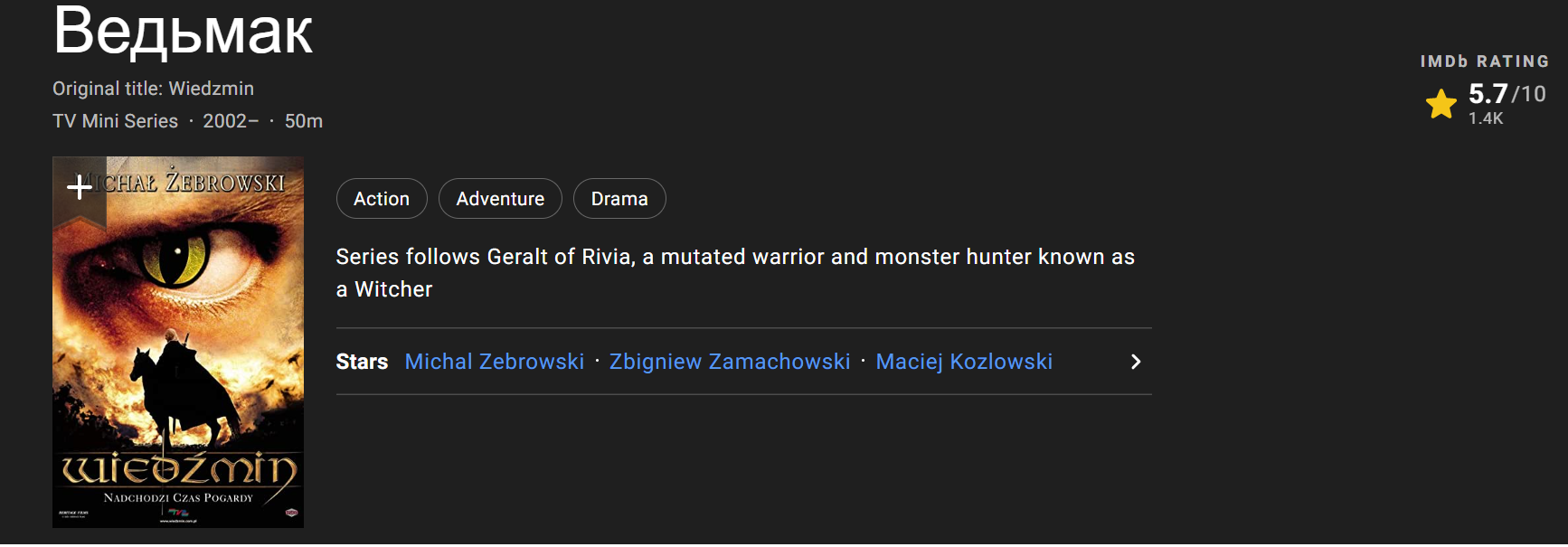Open Maciej Kozlowski's profile link
Viewport: 1568px width, 547px height.
(964, 362)
